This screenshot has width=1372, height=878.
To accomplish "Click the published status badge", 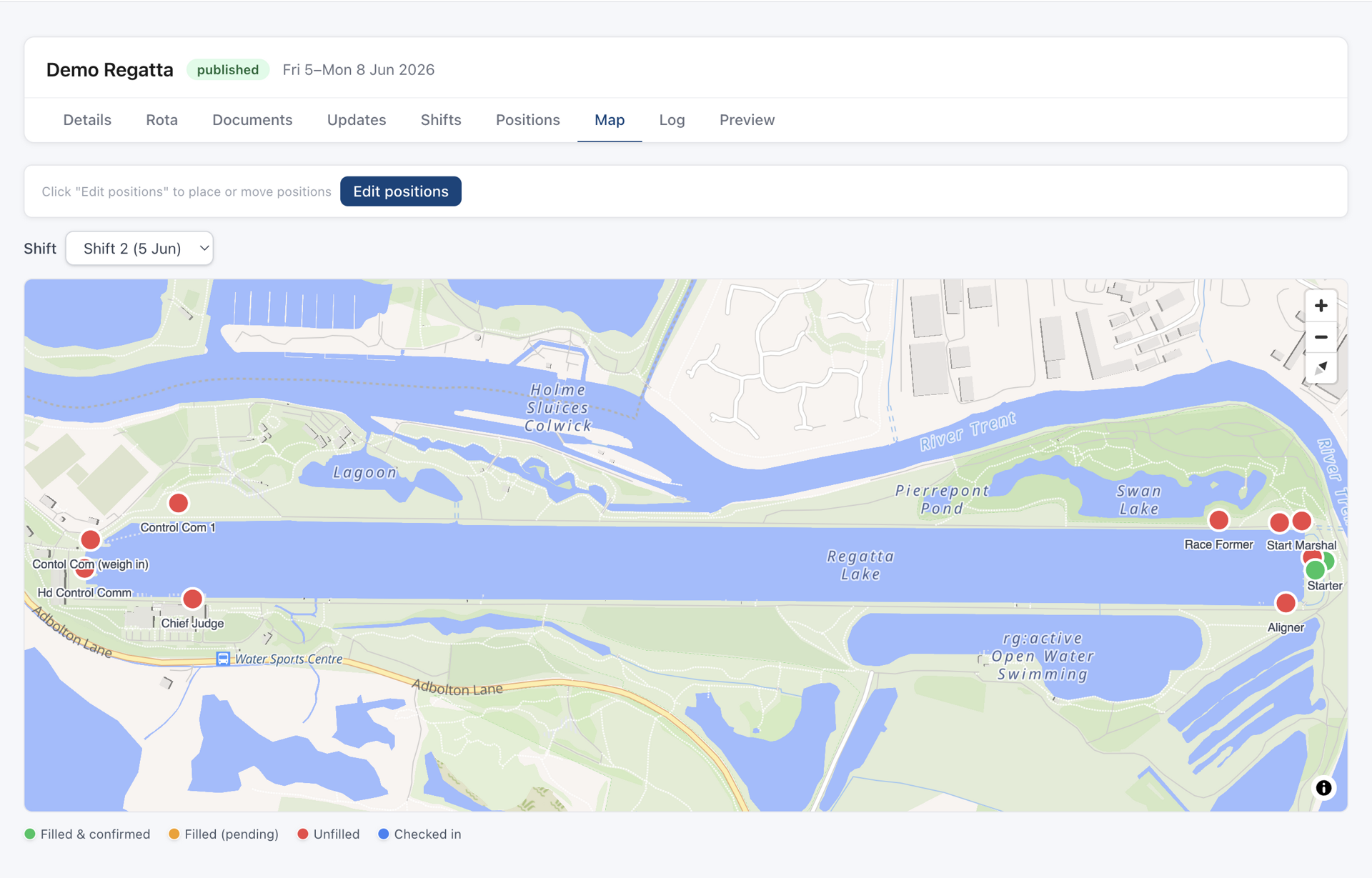I will tap(228, 69).
